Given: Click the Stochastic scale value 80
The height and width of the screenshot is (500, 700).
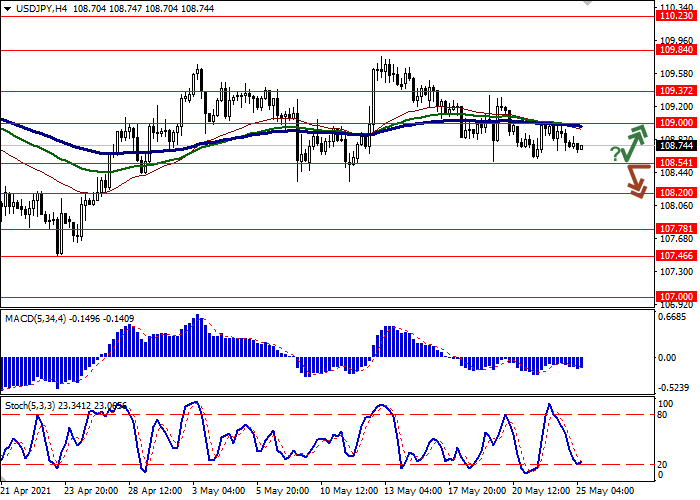Looking at the screenshot, I should click(662, 415).
